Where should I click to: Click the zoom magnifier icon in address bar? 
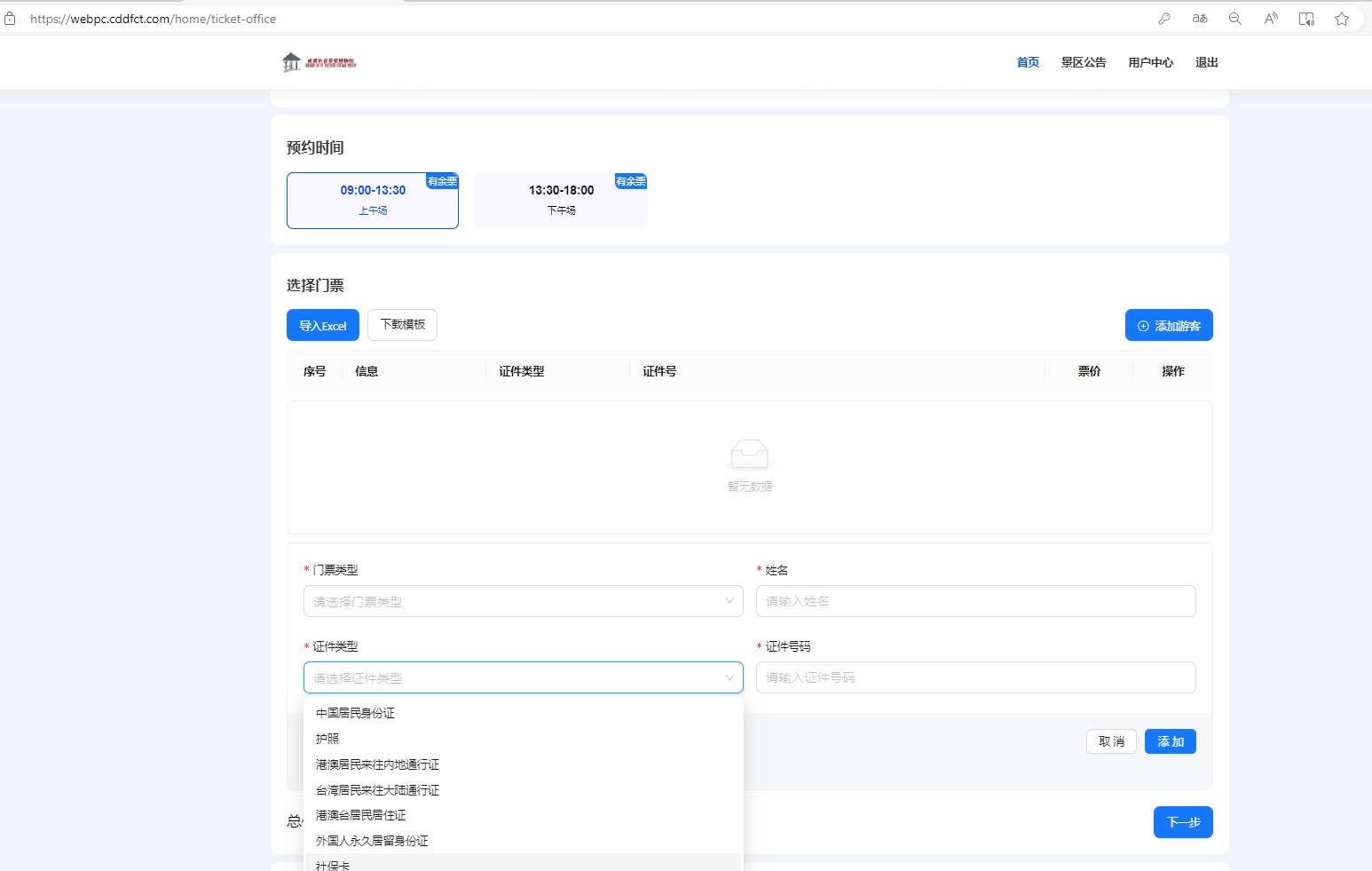click(1234, 19)
